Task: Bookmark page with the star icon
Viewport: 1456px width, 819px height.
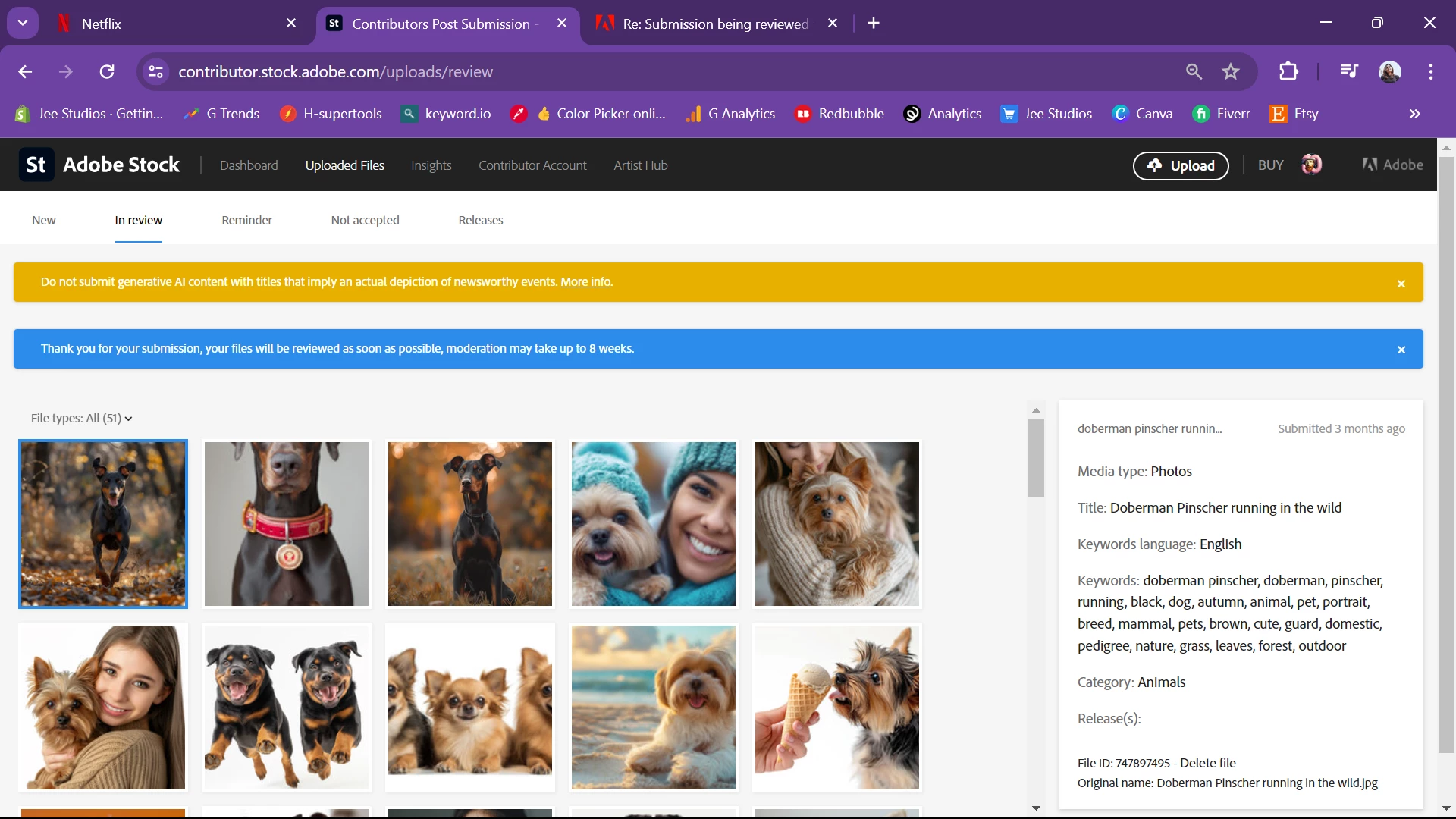Action: coord(1231,71)
